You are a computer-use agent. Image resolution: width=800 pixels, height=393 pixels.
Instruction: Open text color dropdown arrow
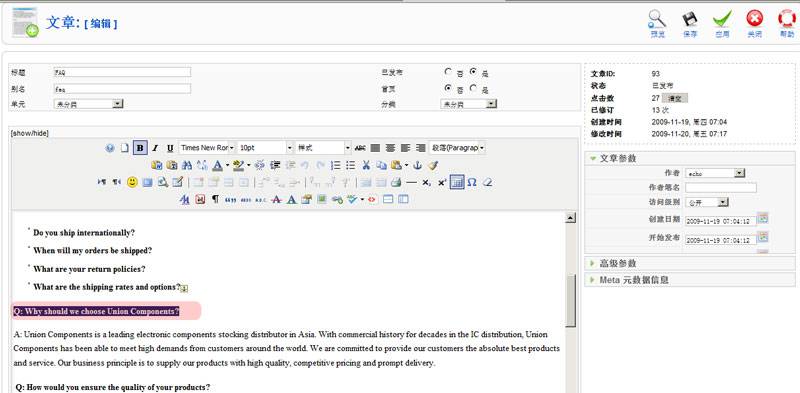(x=227, y=165)
